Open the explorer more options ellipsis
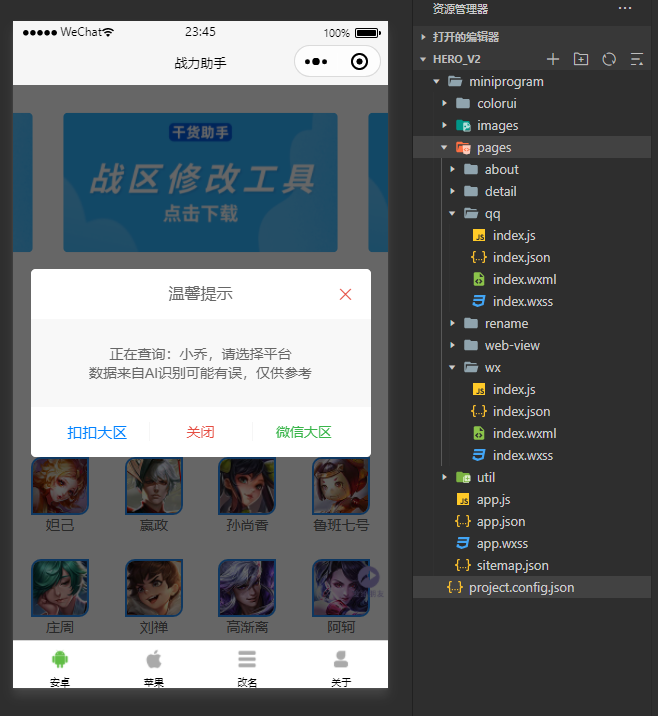Viewport: 658px width, 716px height. [x=625, y=8]
